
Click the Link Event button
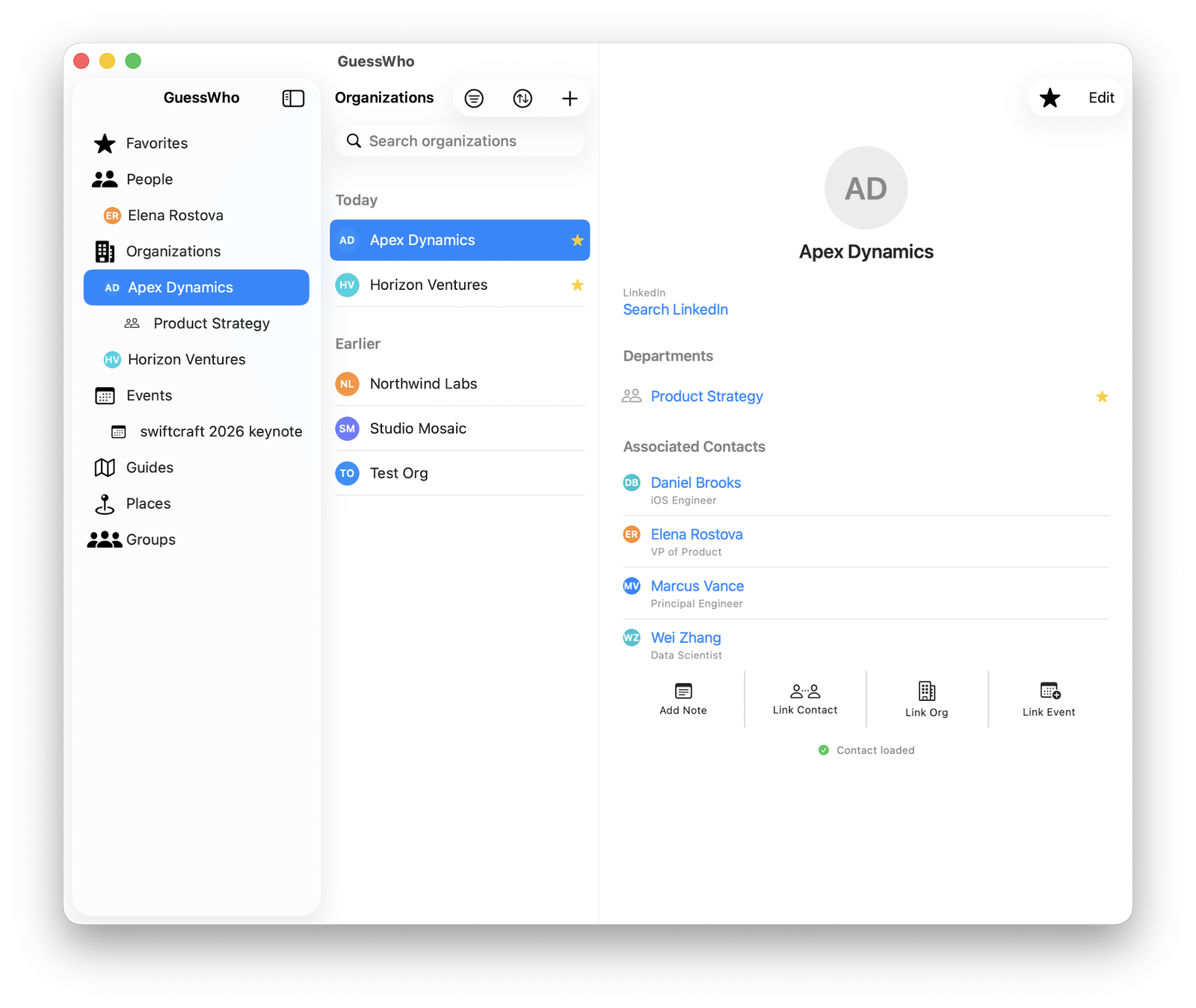[x=1049, y=699]
